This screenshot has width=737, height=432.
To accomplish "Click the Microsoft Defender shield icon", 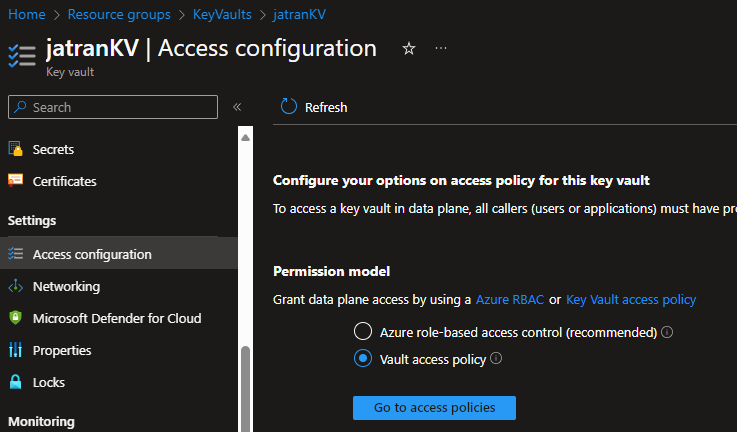I will [16, 318].
